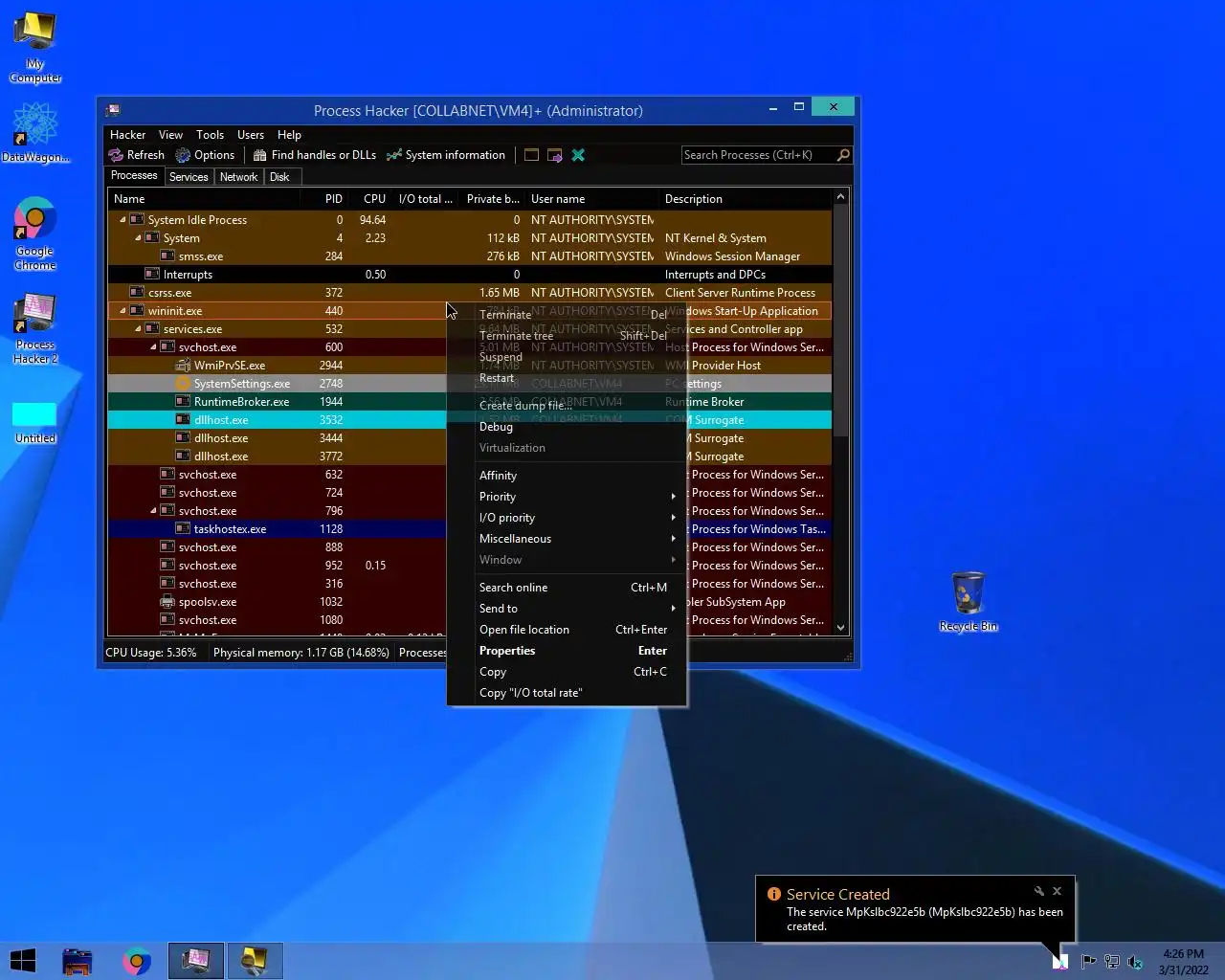Choose Suspend from context menu
The height and width of the screenshot is (980, 1225).
[x=567, y=357]
